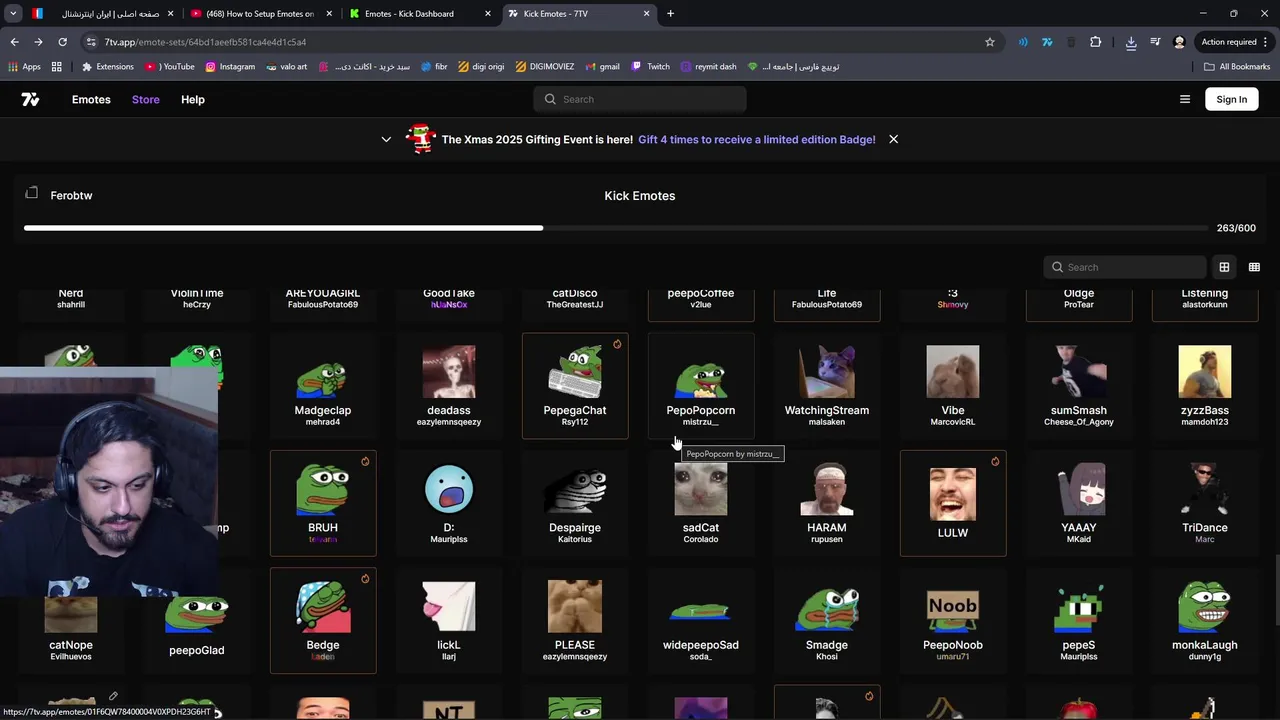Open the PLEASE emote
The height and width of the screenshot is (720, 1280).
click(x=575, y=620)
